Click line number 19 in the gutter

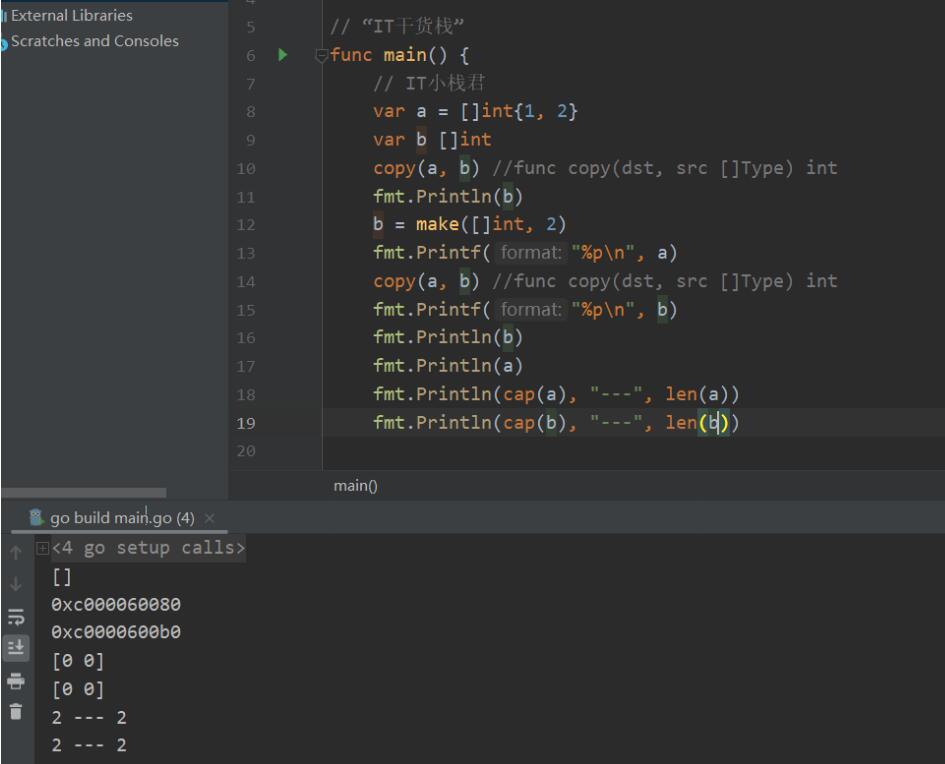[x=246, y=423]
